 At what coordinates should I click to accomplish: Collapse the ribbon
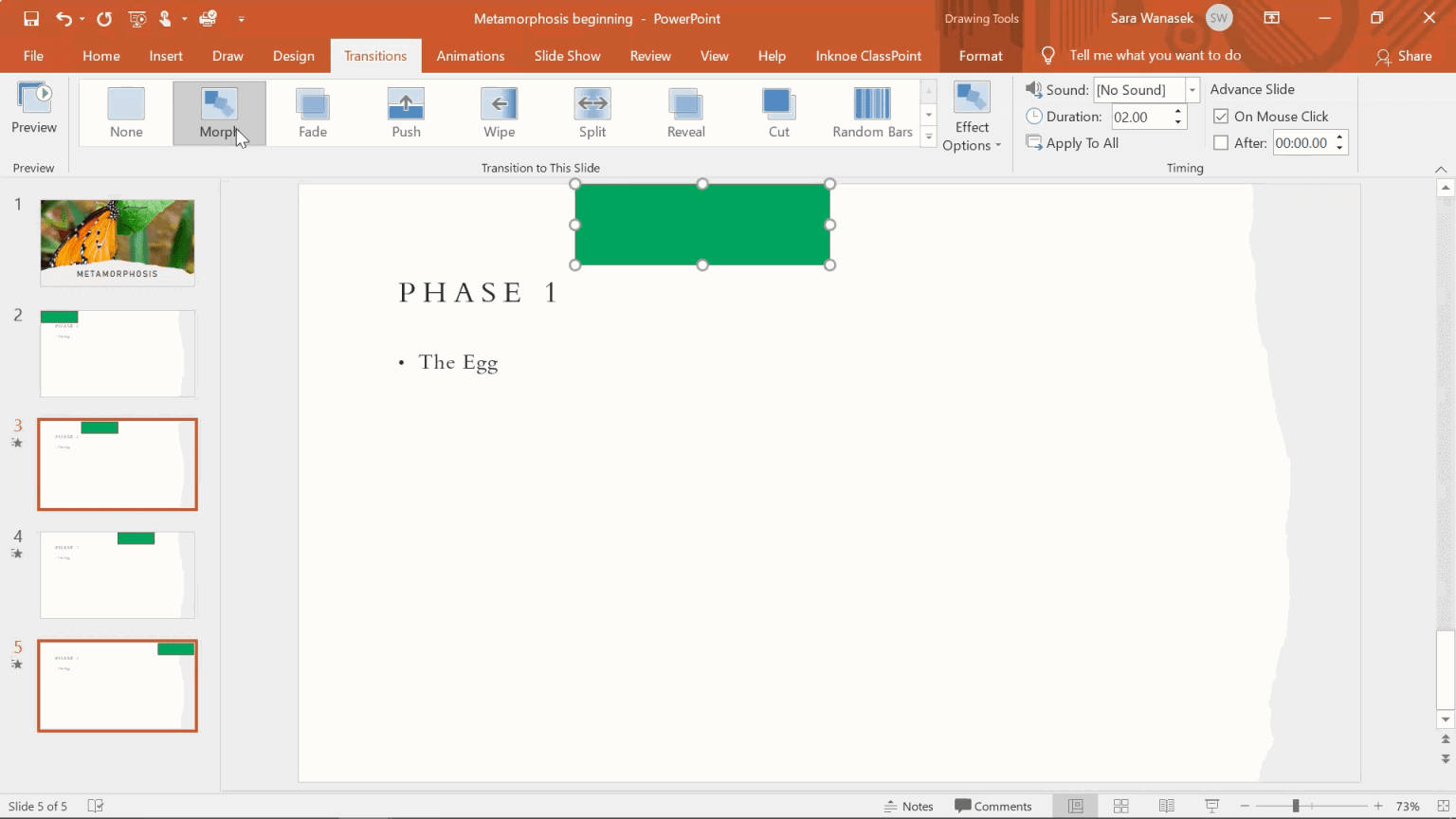(1441, 169)
